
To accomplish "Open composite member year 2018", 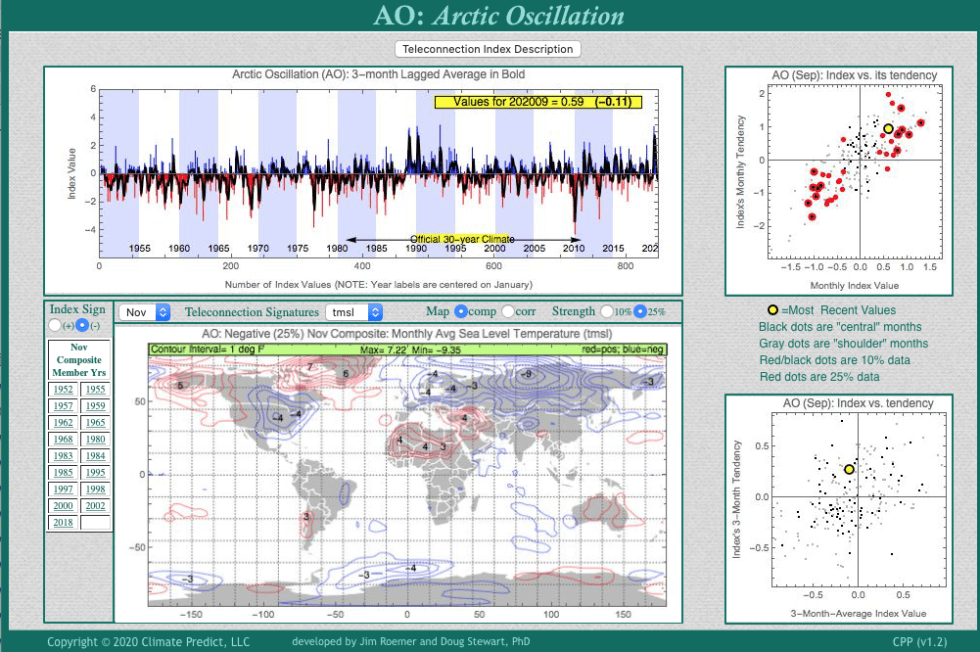I will [65, 522].
